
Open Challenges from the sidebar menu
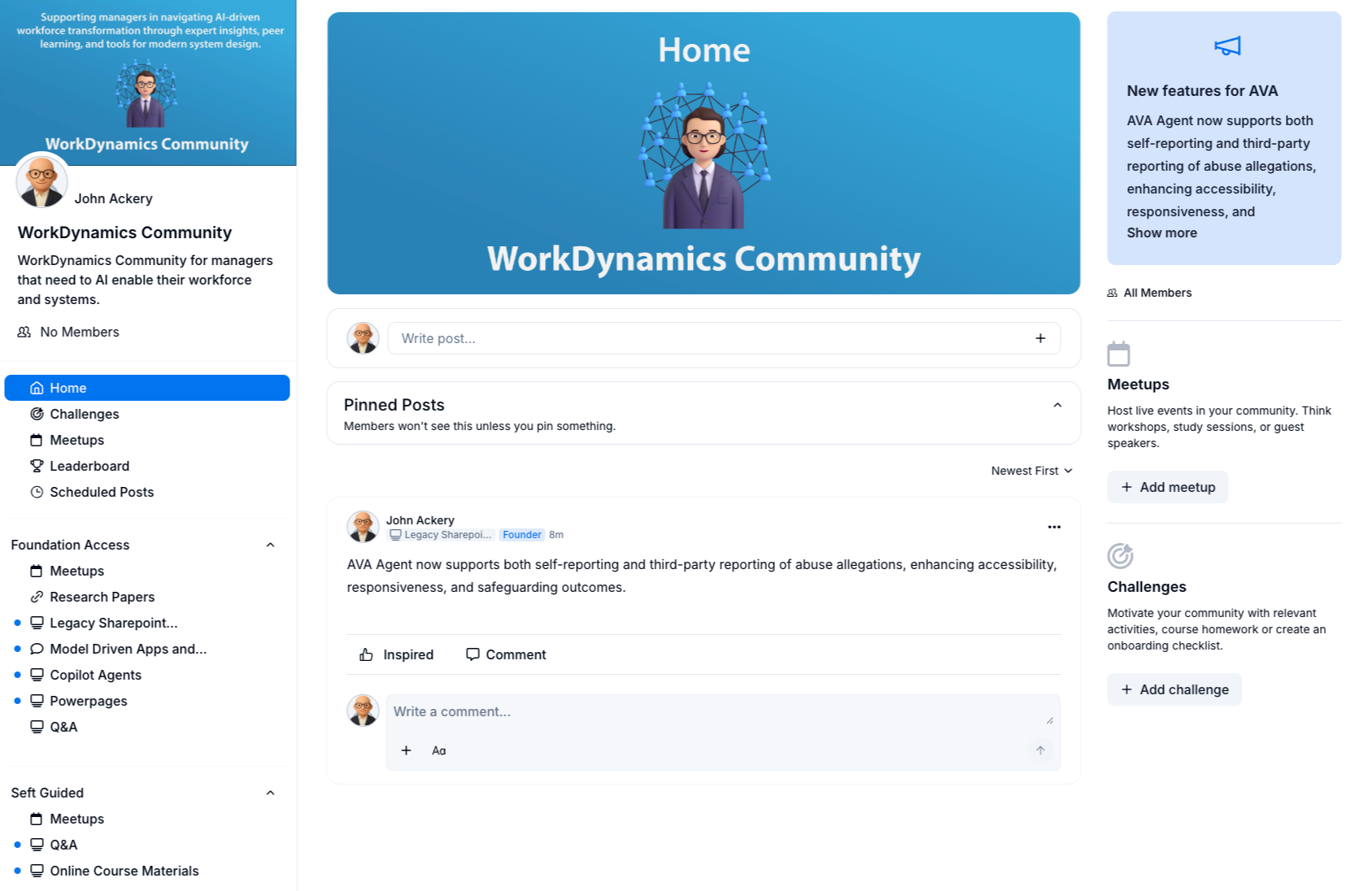coord(147,414)
